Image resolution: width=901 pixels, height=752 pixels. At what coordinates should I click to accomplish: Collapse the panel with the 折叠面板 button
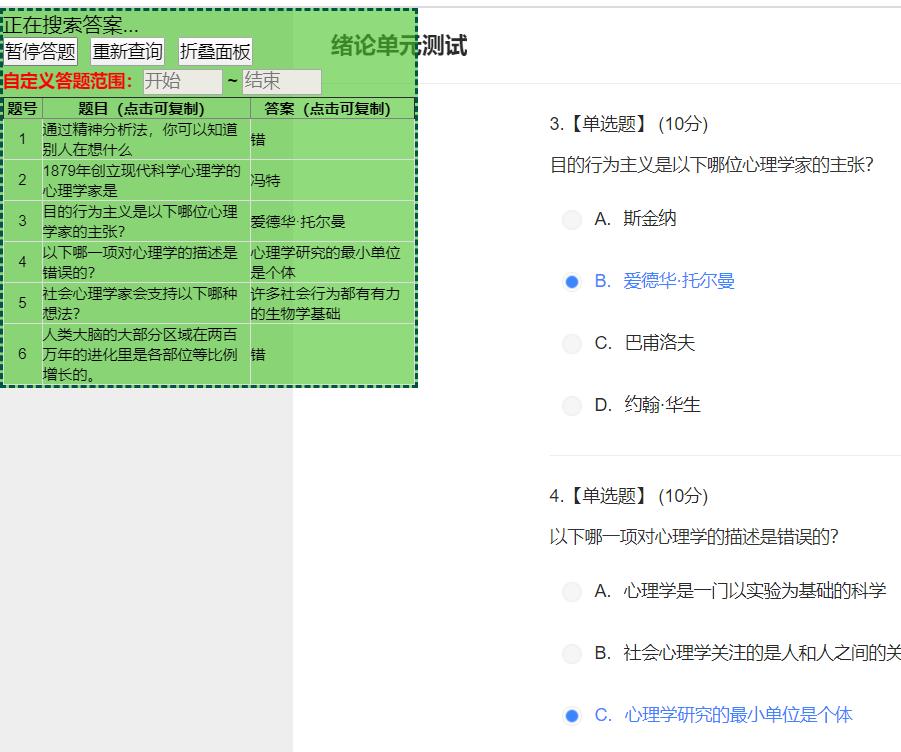[x=215, y=52]
